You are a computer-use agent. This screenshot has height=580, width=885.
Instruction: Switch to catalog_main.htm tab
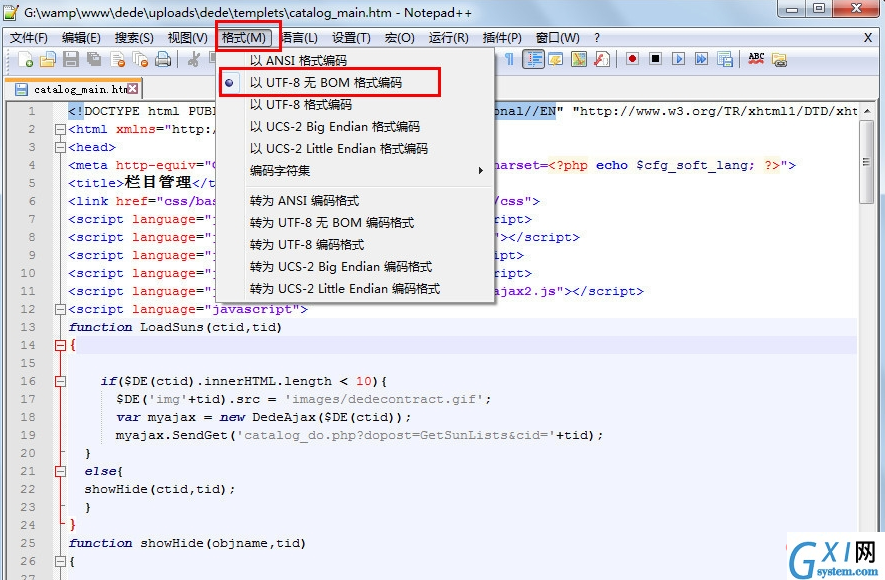coord(73,89)
